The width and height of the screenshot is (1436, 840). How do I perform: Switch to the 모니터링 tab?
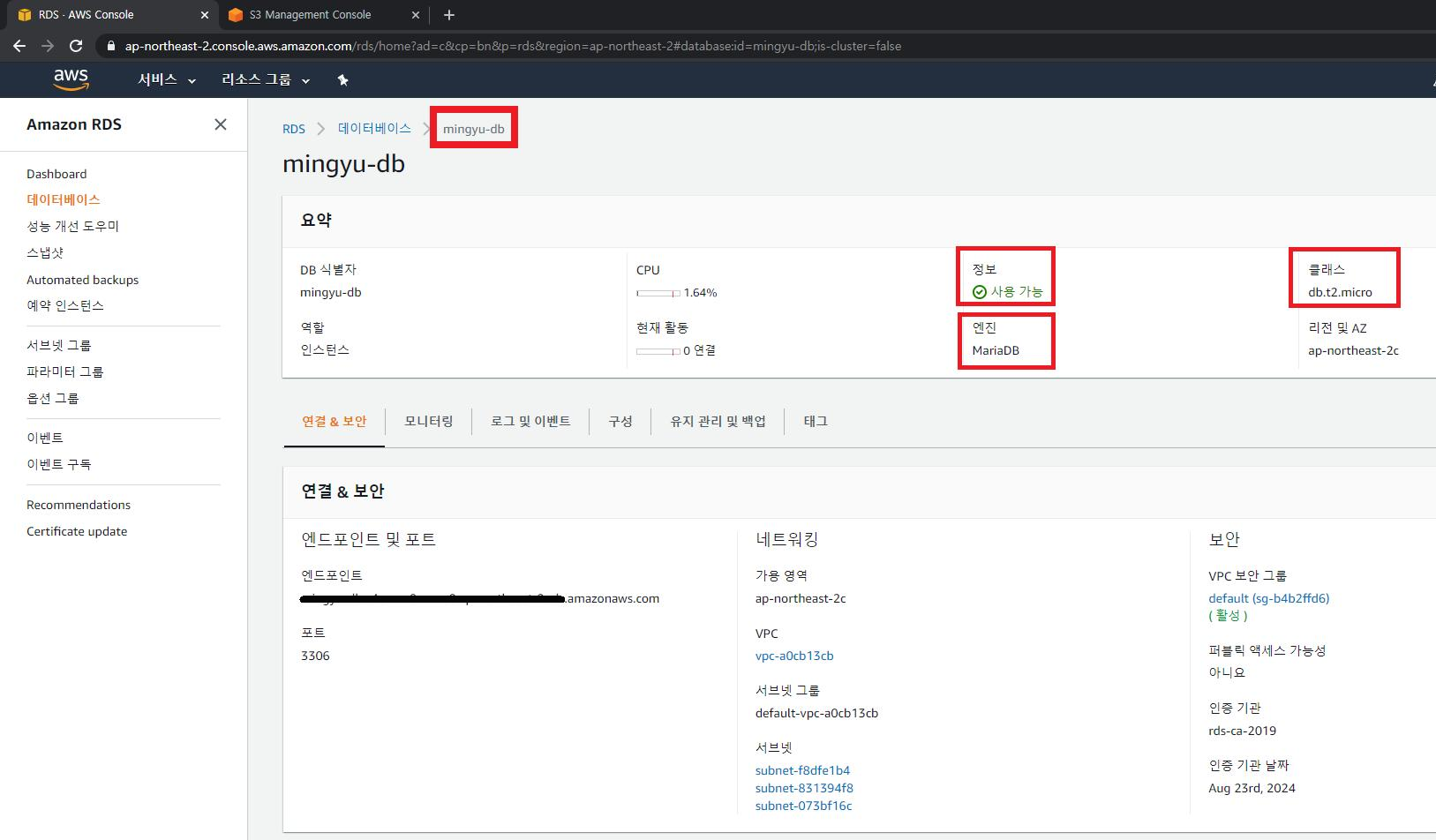(x=429, y=421)
